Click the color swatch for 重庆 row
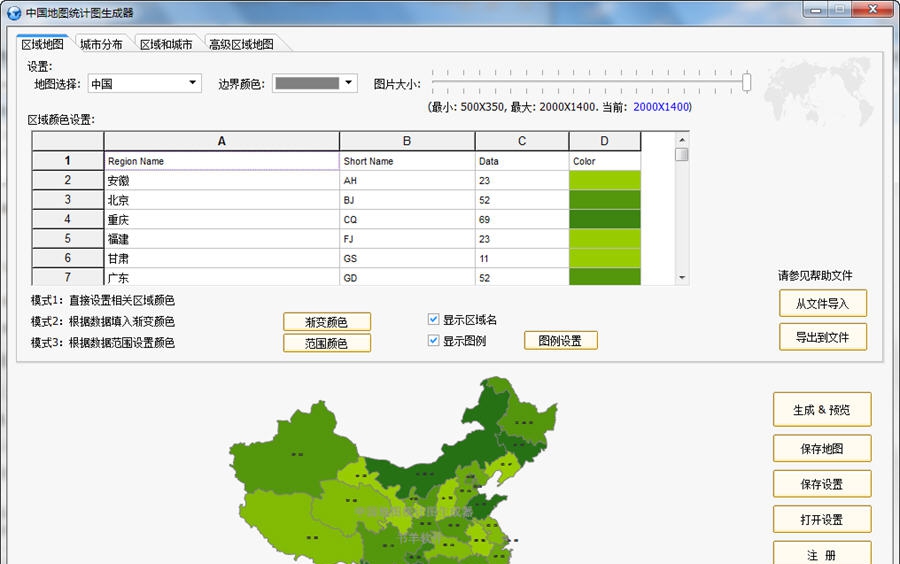 605,219
